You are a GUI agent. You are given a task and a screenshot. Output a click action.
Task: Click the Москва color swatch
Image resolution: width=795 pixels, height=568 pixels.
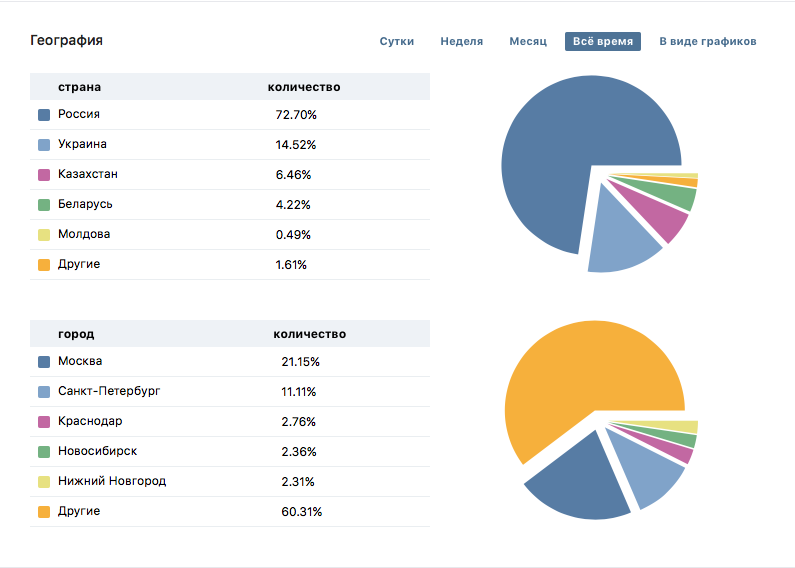pos(44,362)
